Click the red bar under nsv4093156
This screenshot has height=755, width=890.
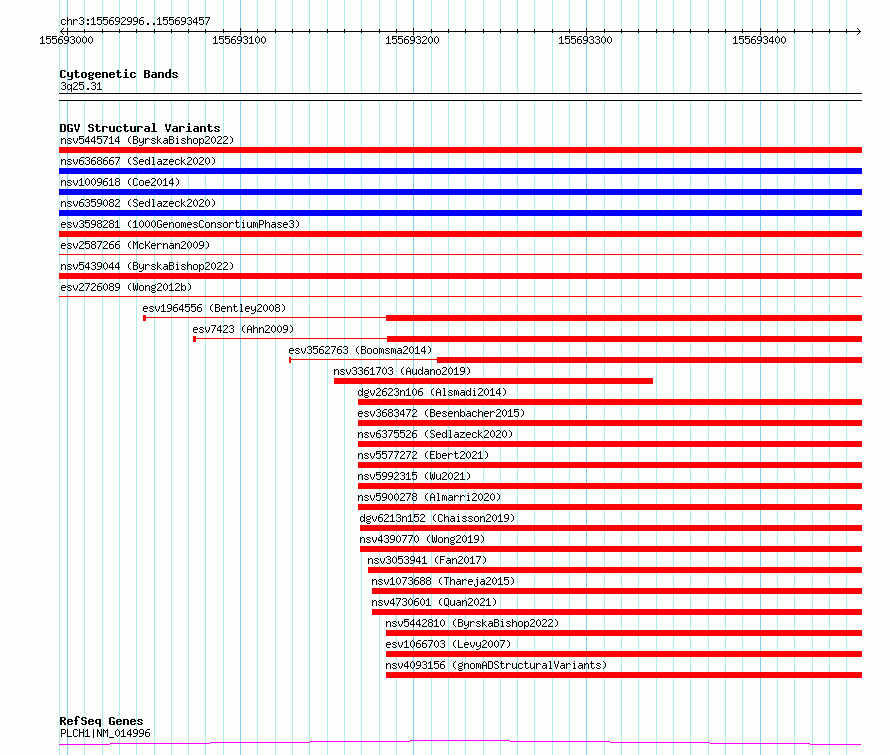[x=624, y=675]
